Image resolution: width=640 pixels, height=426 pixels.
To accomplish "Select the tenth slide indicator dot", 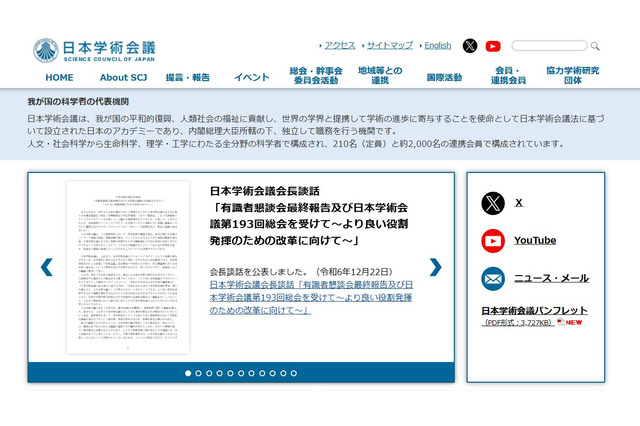I will point(283,373).
